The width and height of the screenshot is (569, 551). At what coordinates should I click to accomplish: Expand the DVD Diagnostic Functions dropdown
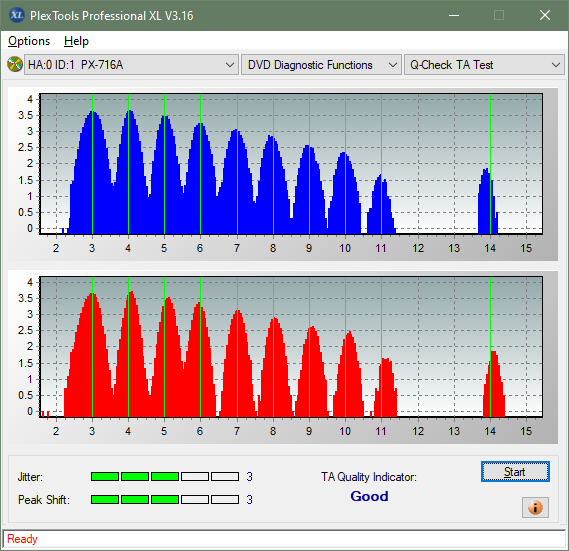321,65
